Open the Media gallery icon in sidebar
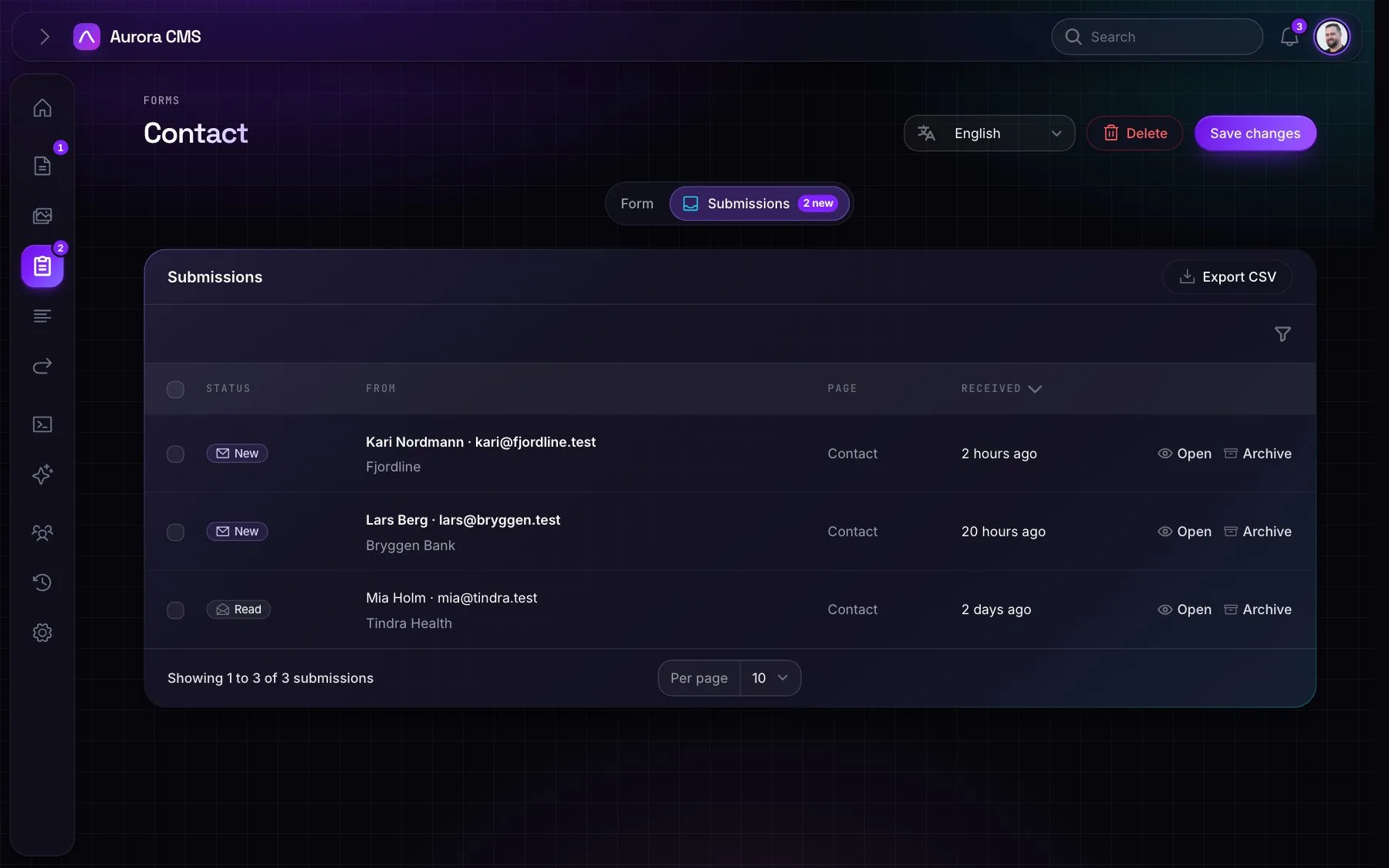 tap(42, 216)
